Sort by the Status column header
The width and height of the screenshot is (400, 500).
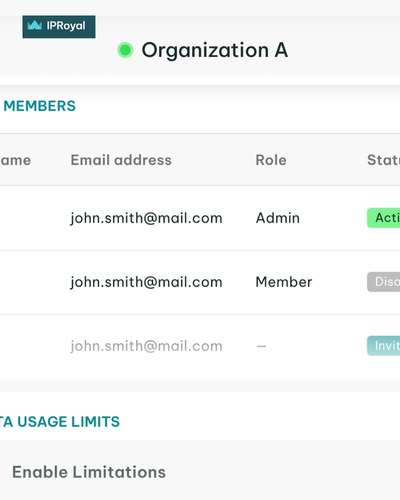[x=383, y=160]
